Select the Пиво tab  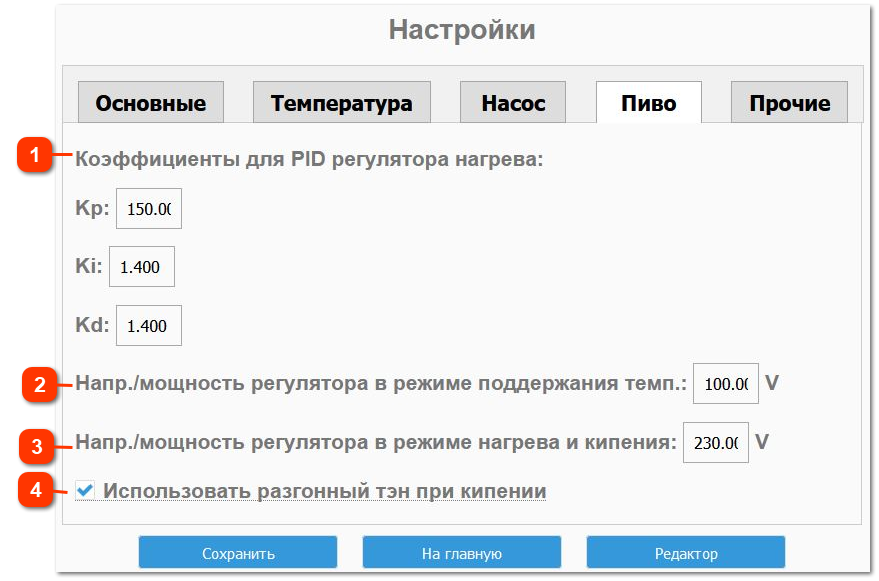click(649, 103)
